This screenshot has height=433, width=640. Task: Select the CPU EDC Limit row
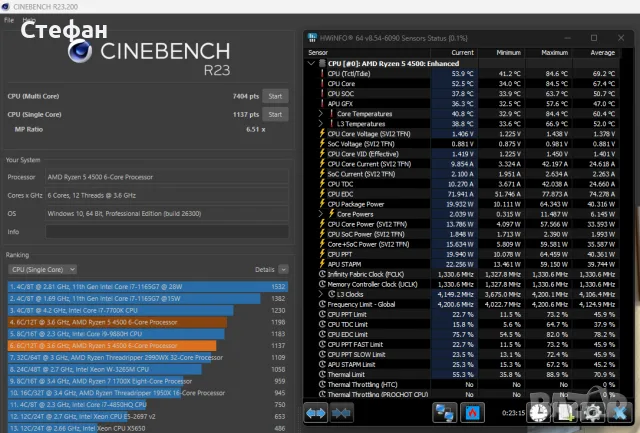click(461, 334)
